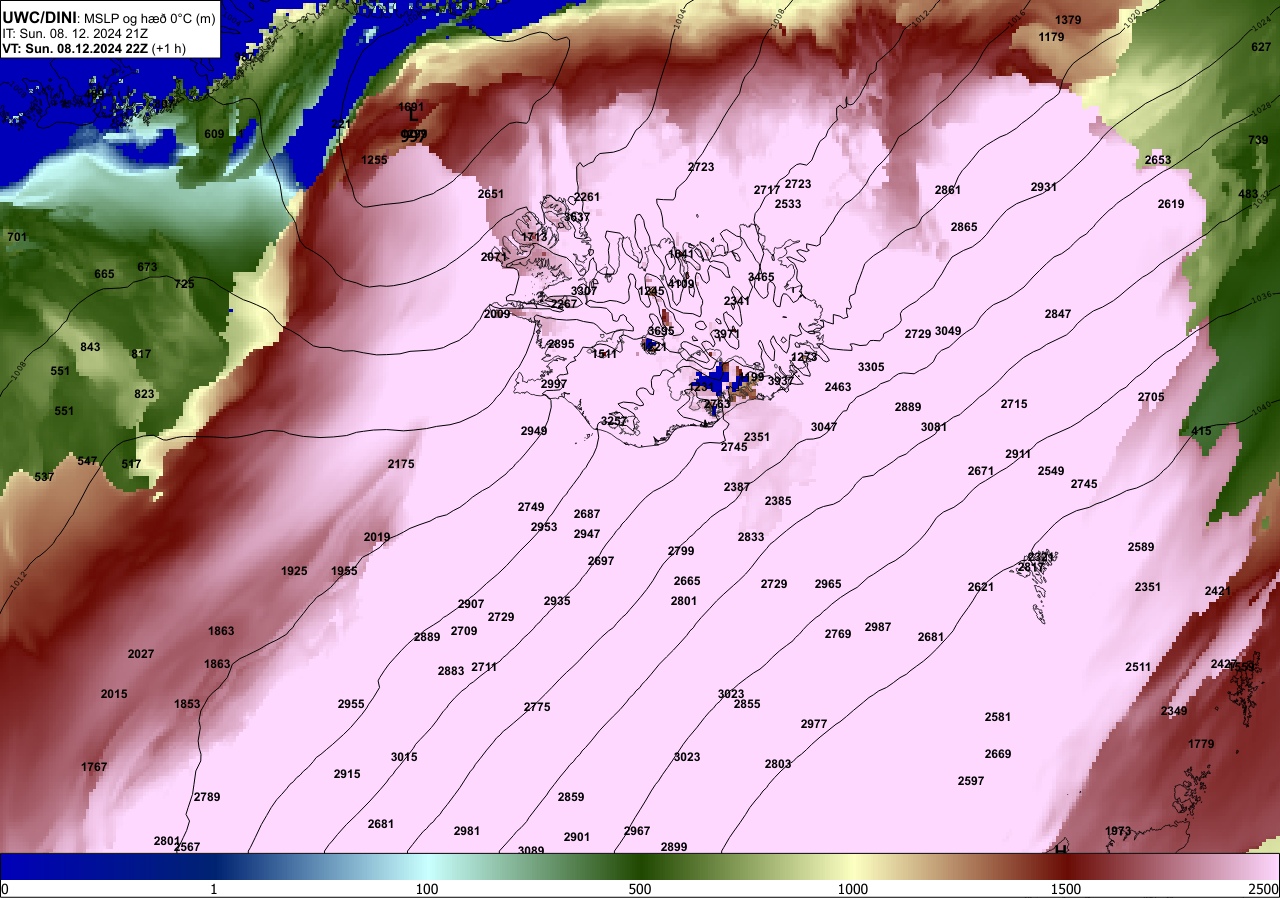Viewport: 1280px width, 898px height.
Task: Click the map value 1179
Action: point(1051,37)
